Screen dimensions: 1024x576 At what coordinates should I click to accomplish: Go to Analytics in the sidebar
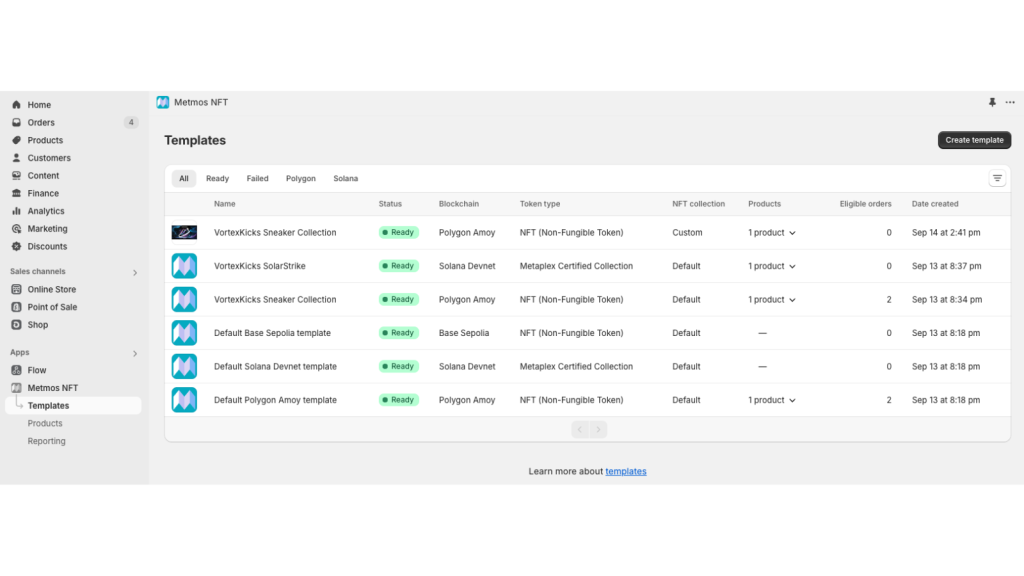point(46,211)
